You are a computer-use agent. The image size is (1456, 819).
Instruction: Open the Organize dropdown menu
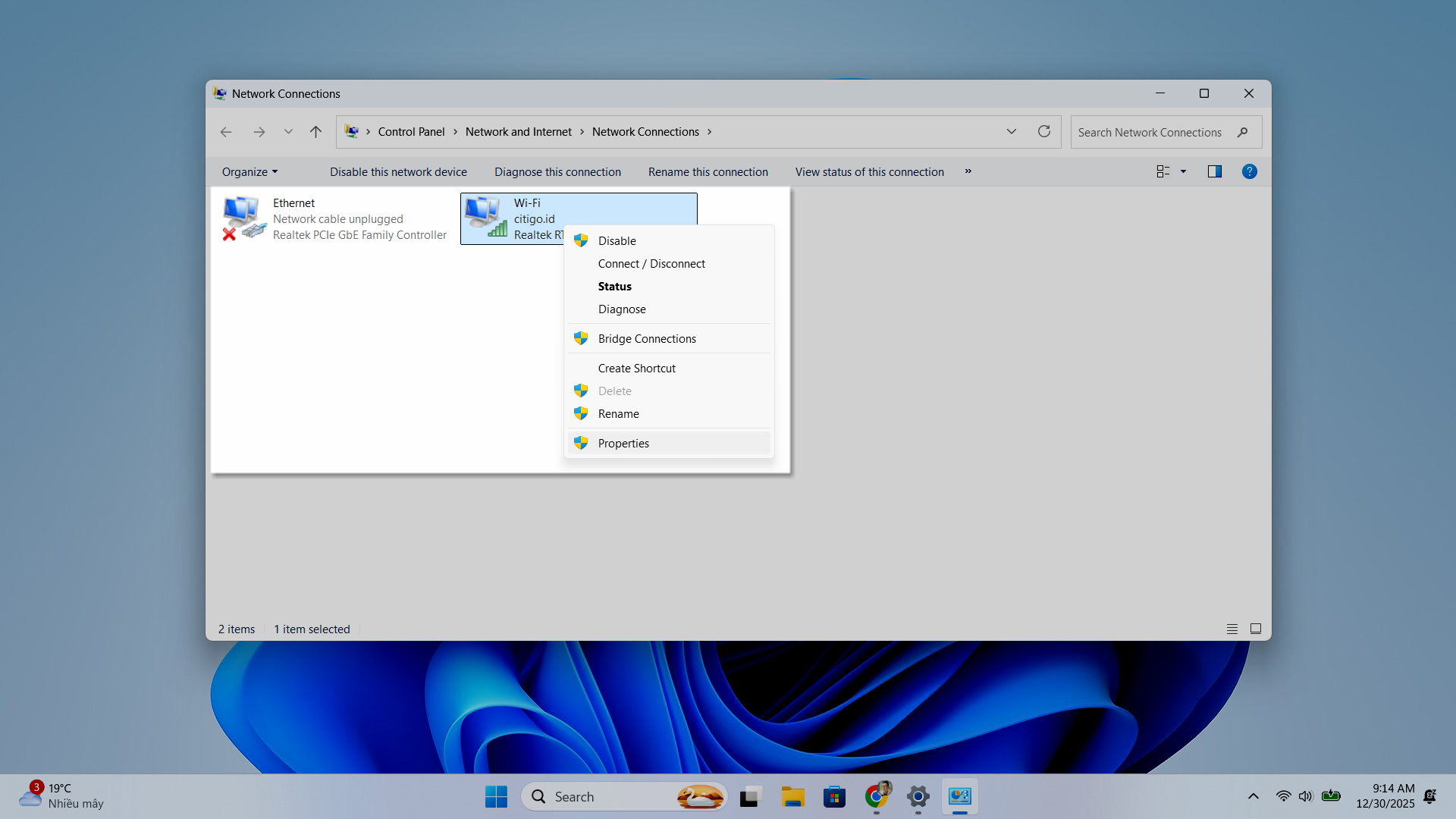click(x=249, y=172)
